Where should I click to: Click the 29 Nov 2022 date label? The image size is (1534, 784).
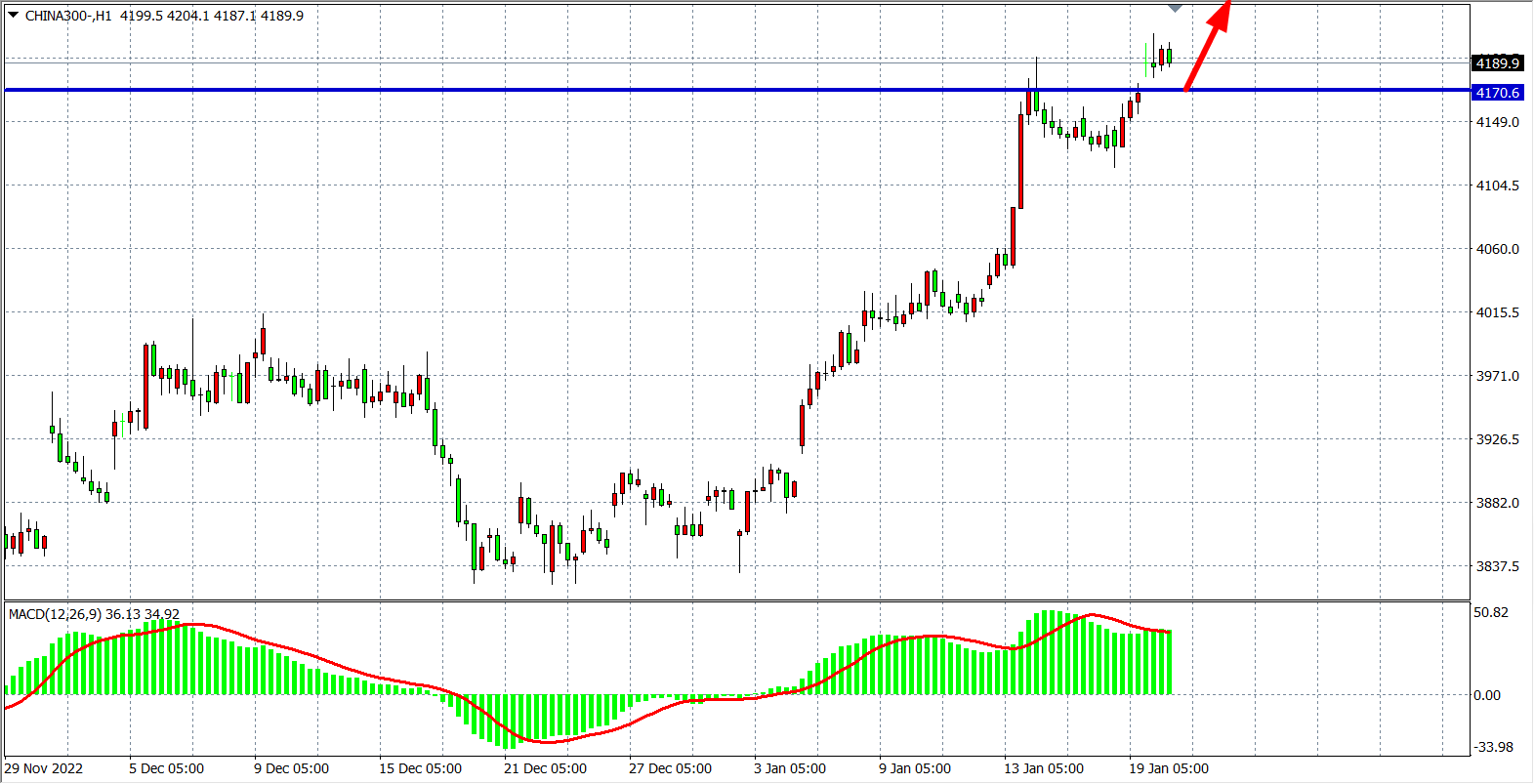(x=44, y=768)
